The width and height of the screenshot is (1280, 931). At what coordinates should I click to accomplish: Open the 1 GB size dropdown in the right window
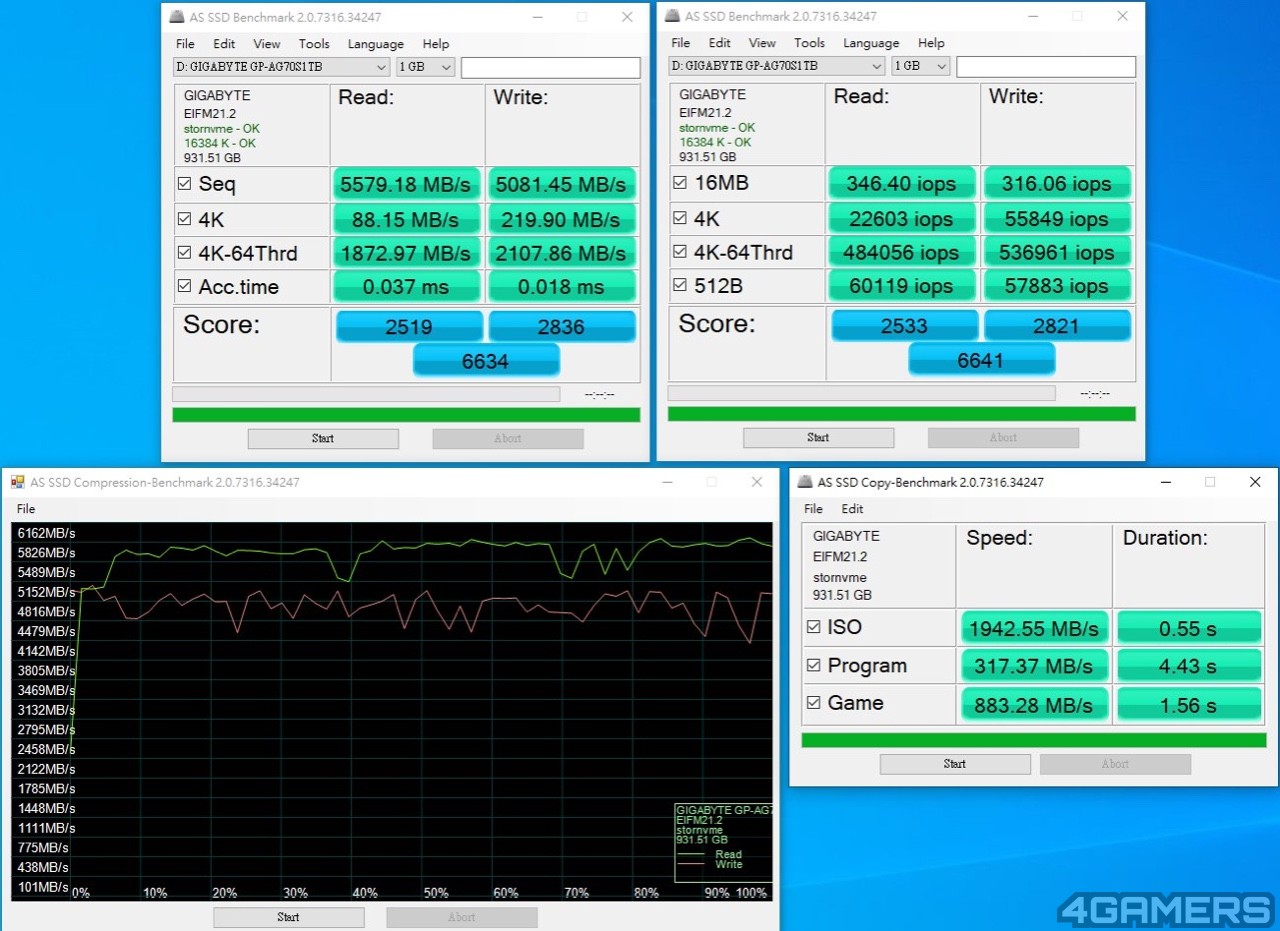coord(921,66)
